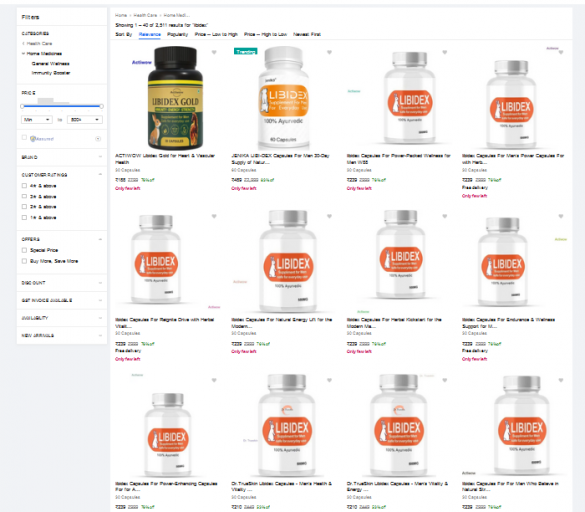
Task: Sort results by Popularity
Action: click(x=178, y=34)
